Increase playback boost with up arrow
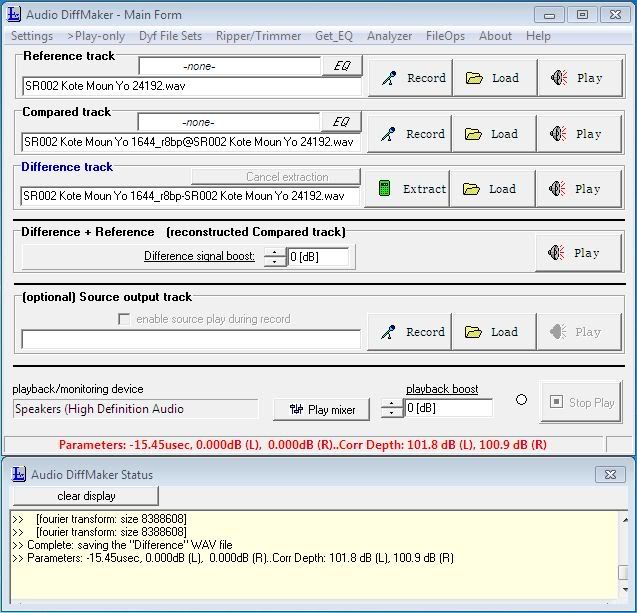This screenshot has height=613, width=637. click(x=392, y=403)
